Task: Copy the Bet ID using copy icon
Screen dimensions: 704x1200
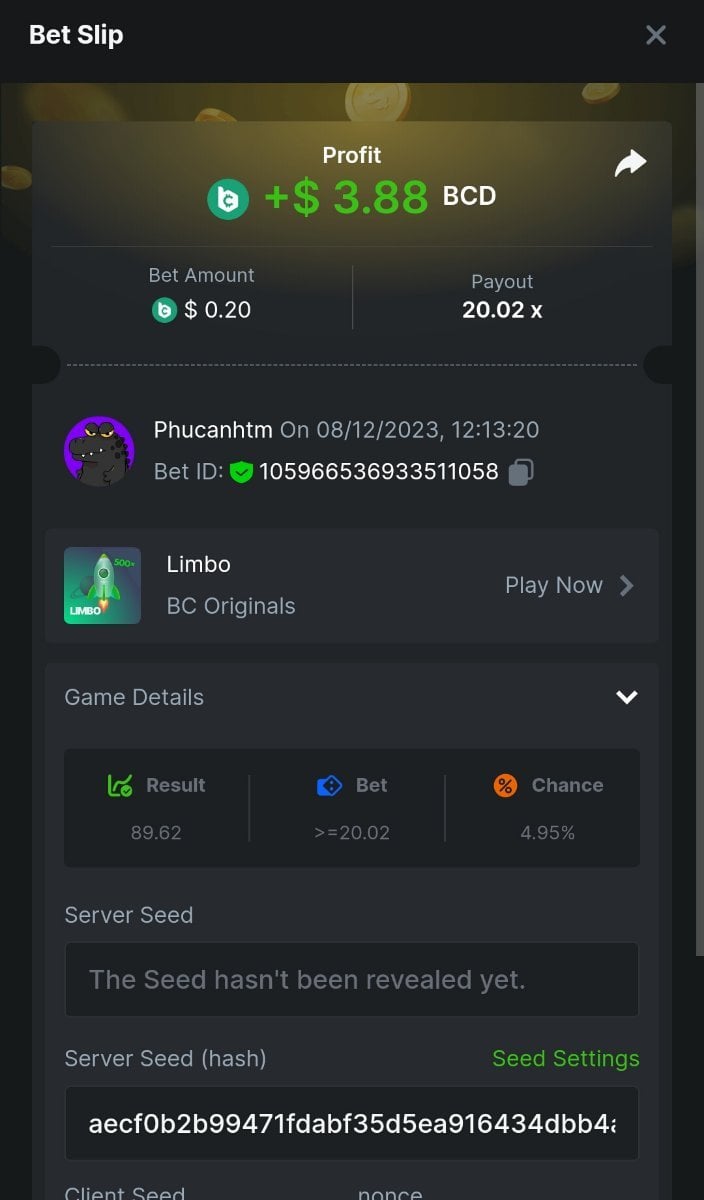Action: click(x=520, y=472)
